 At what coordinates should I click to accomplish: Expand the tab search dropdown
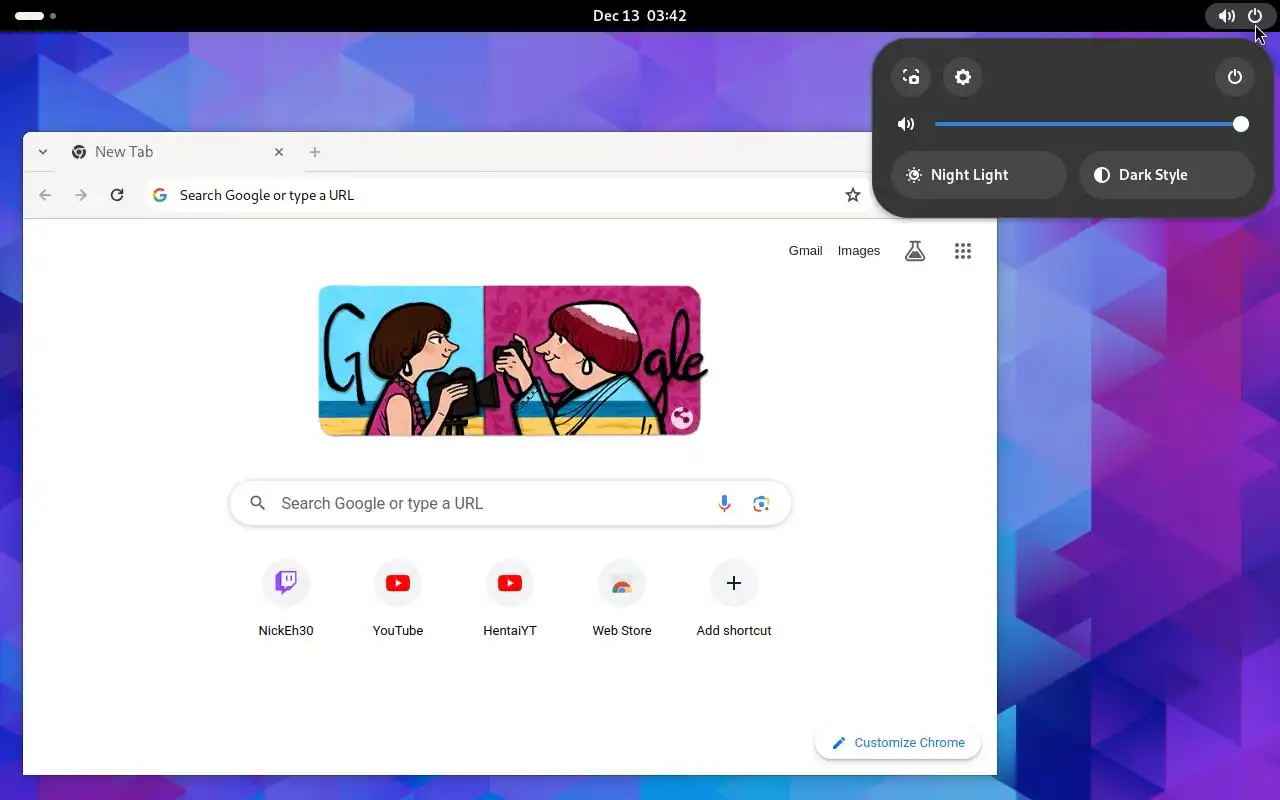[43, 152]
